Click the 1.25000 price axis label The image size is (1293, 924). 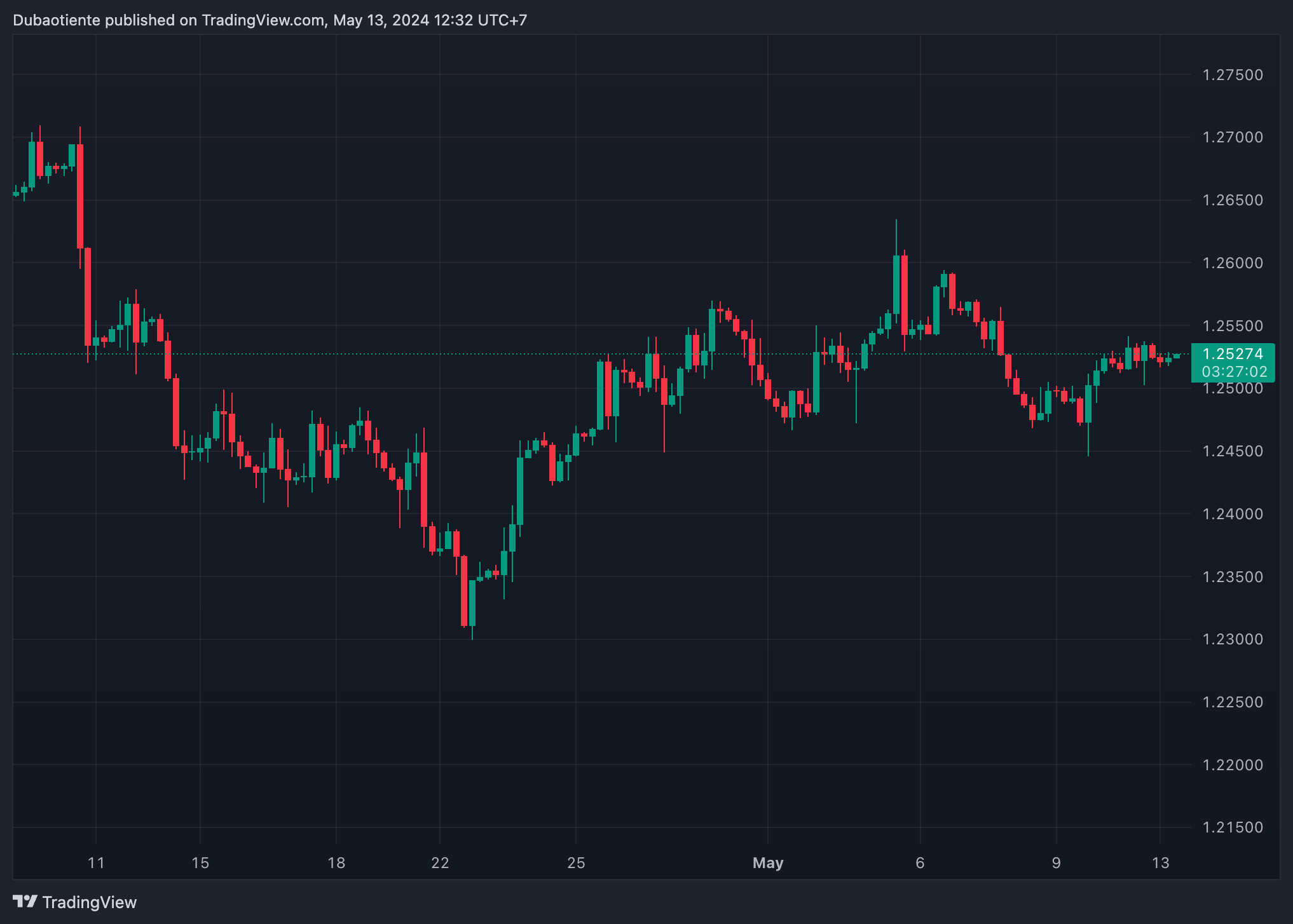(x=1233, y=388)
